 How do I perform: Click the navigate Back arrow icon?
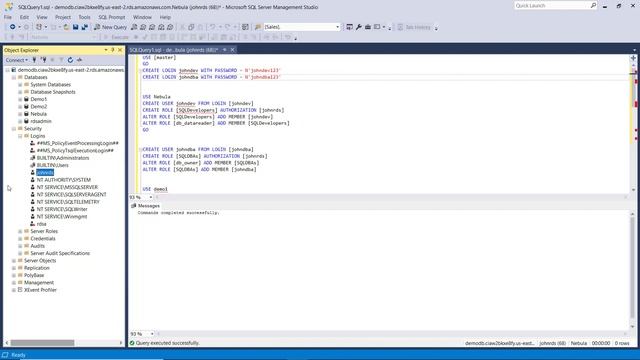[13, 27]
